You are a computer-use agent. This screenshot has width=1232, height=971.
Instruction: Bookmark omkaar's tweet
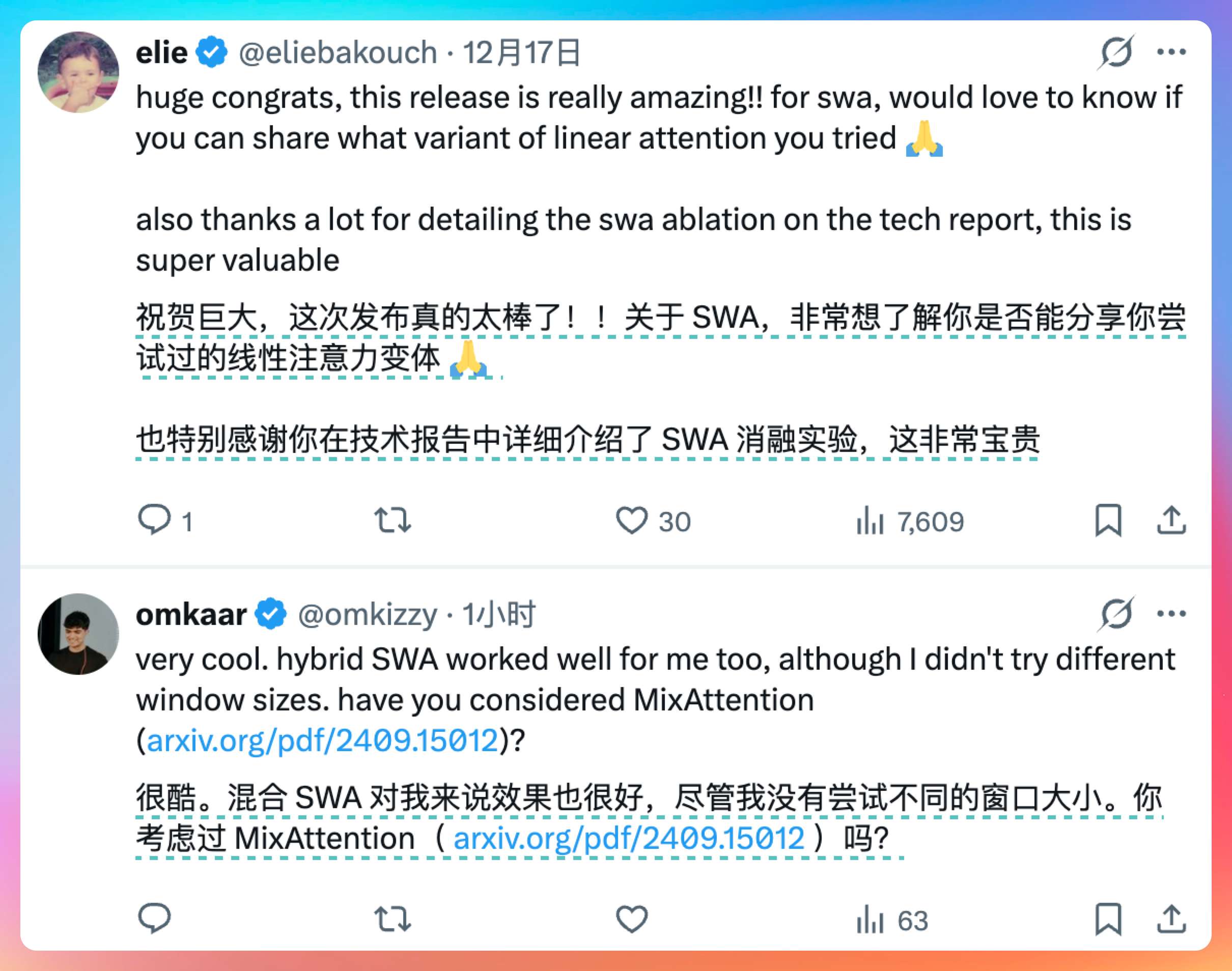pos(1107,919)
